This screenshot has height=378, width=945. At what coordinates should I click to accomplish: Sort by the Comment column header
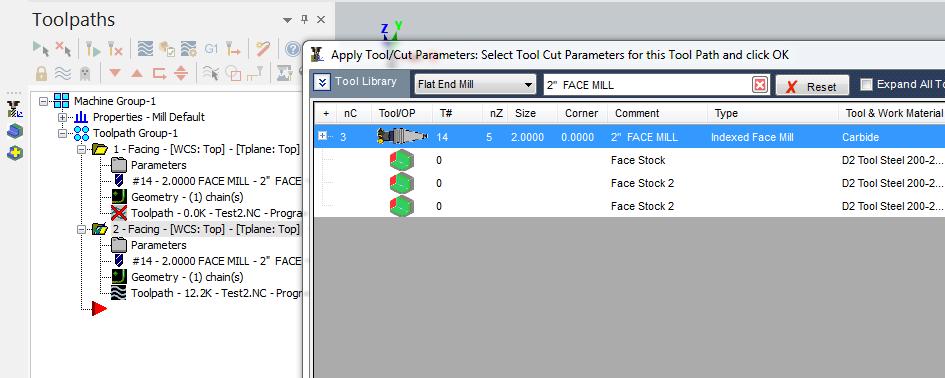[x=658, y=113]
